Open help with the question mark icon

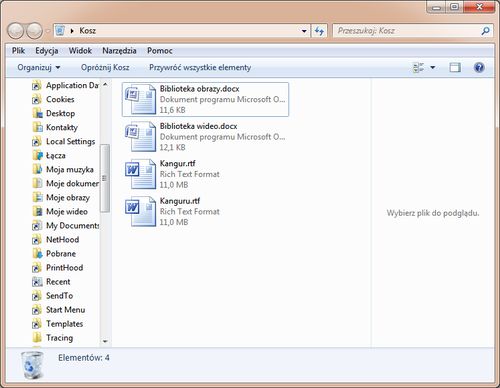(x=479, y=68)
